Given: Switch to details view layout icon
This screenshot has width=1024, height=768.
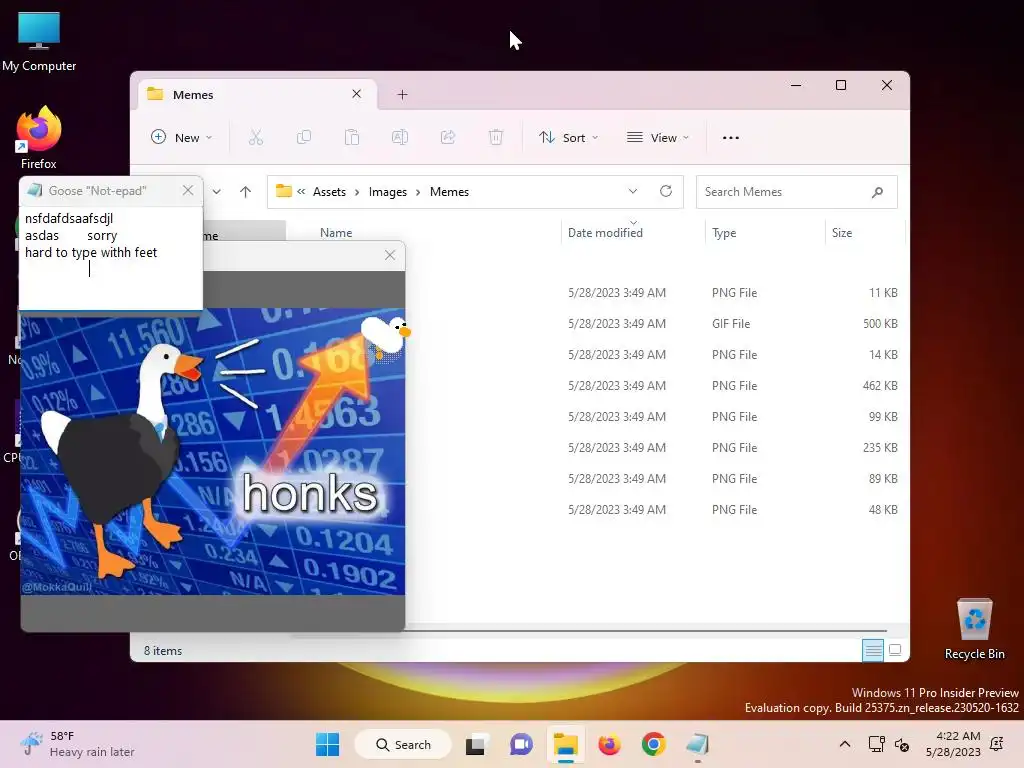Looking at the screenshot, I should pos(873,650).
